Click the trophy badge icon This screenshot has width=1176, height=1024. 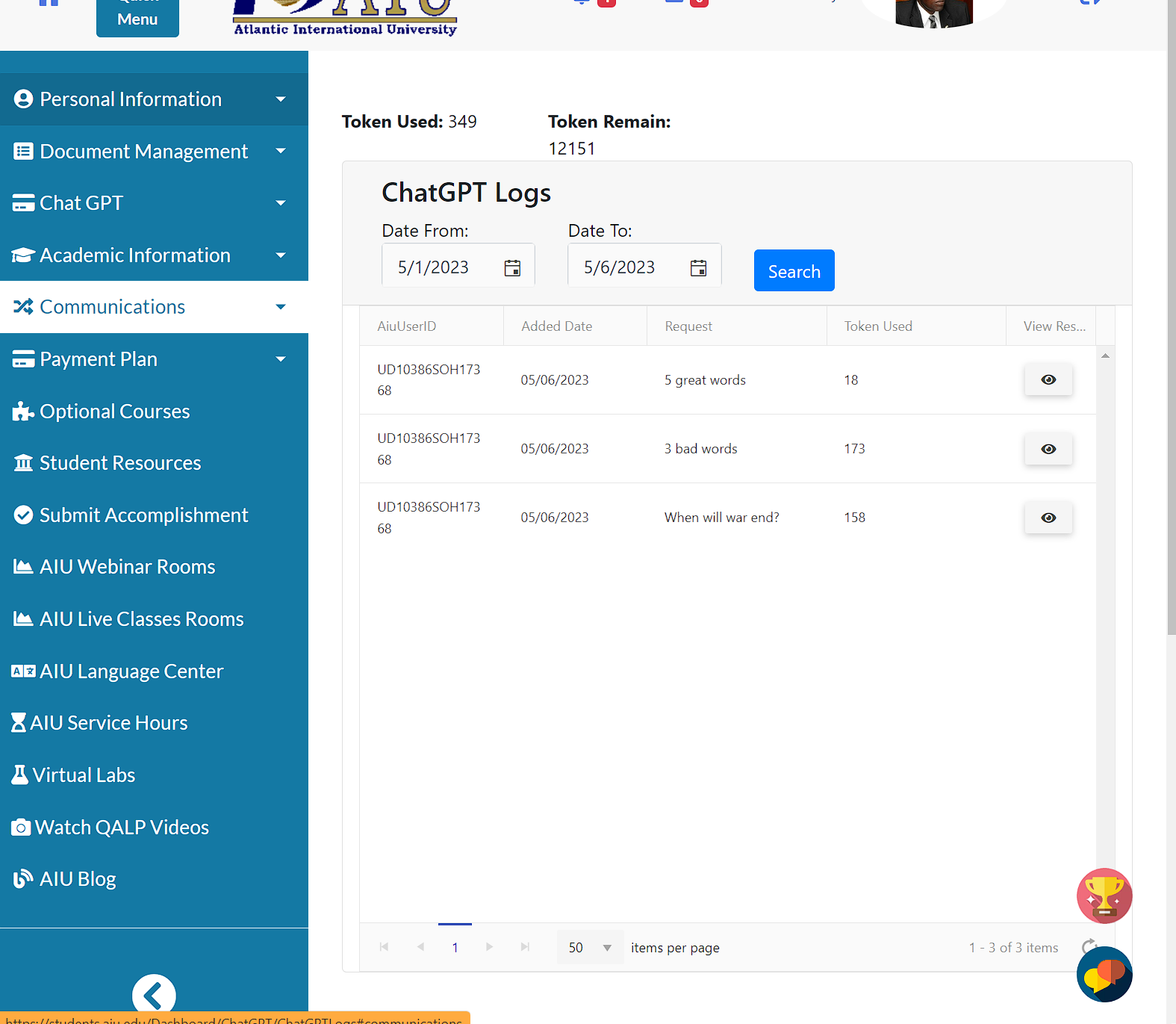(1104, 896)
